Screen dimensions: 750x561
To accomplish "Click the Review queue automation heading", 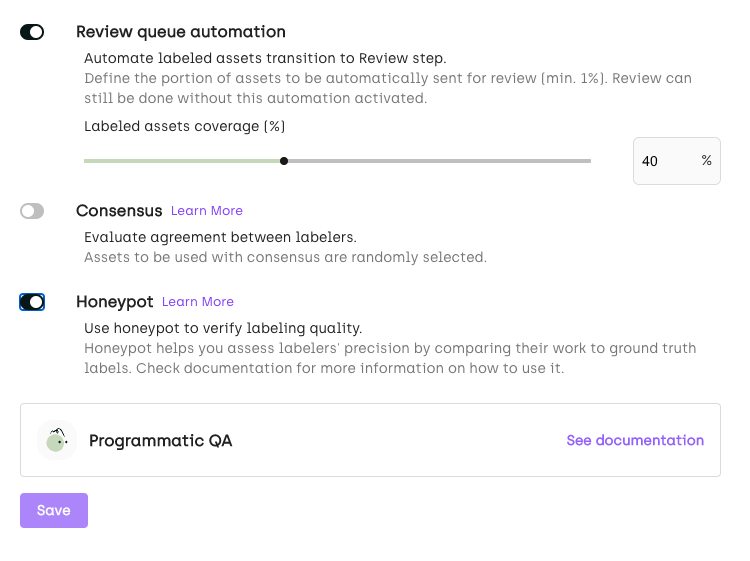I will click(x=180, y=32).
